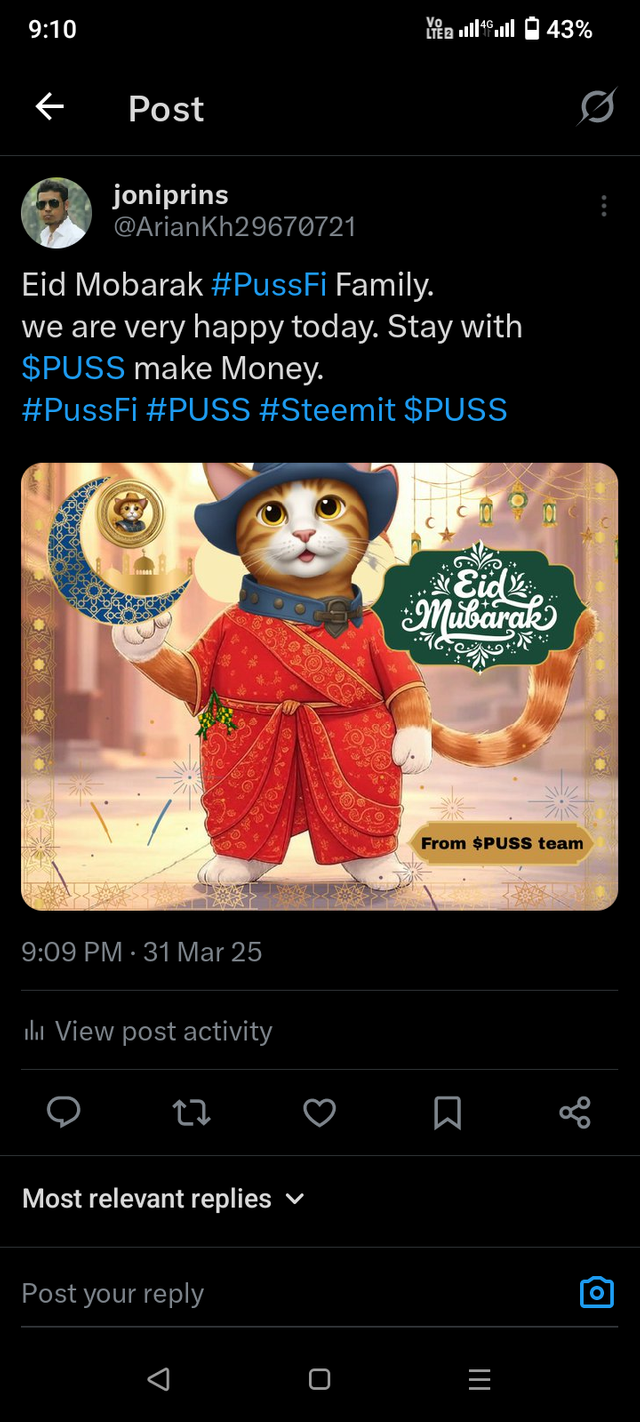Image resolution: width=640 pixels, height=1422 pixels.
Task: Open the joniprins profile picture
Action: (56, 213)
